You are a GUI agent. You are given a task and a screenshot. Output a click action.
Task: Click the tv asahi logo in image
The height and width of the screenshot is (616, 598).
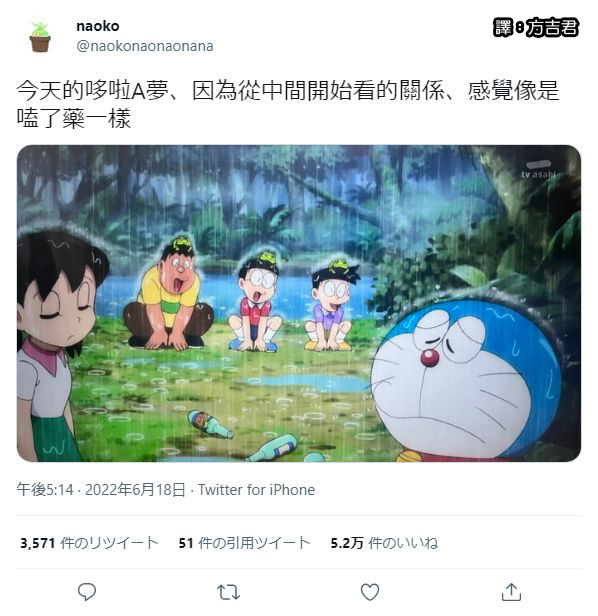538,170
